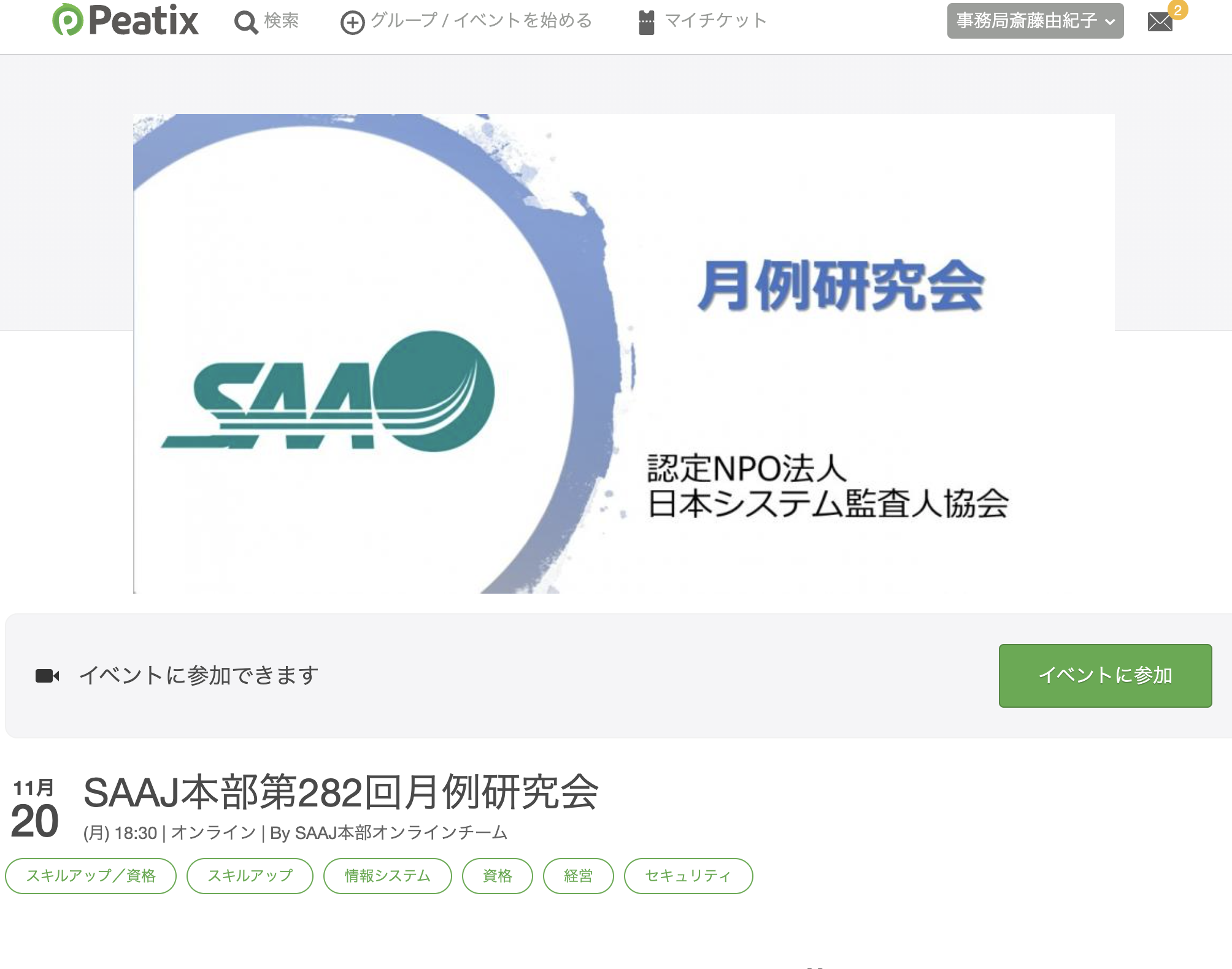1232x969 pixels.
Task: Click the 検索 search label
Action: [x=282, y=21]
